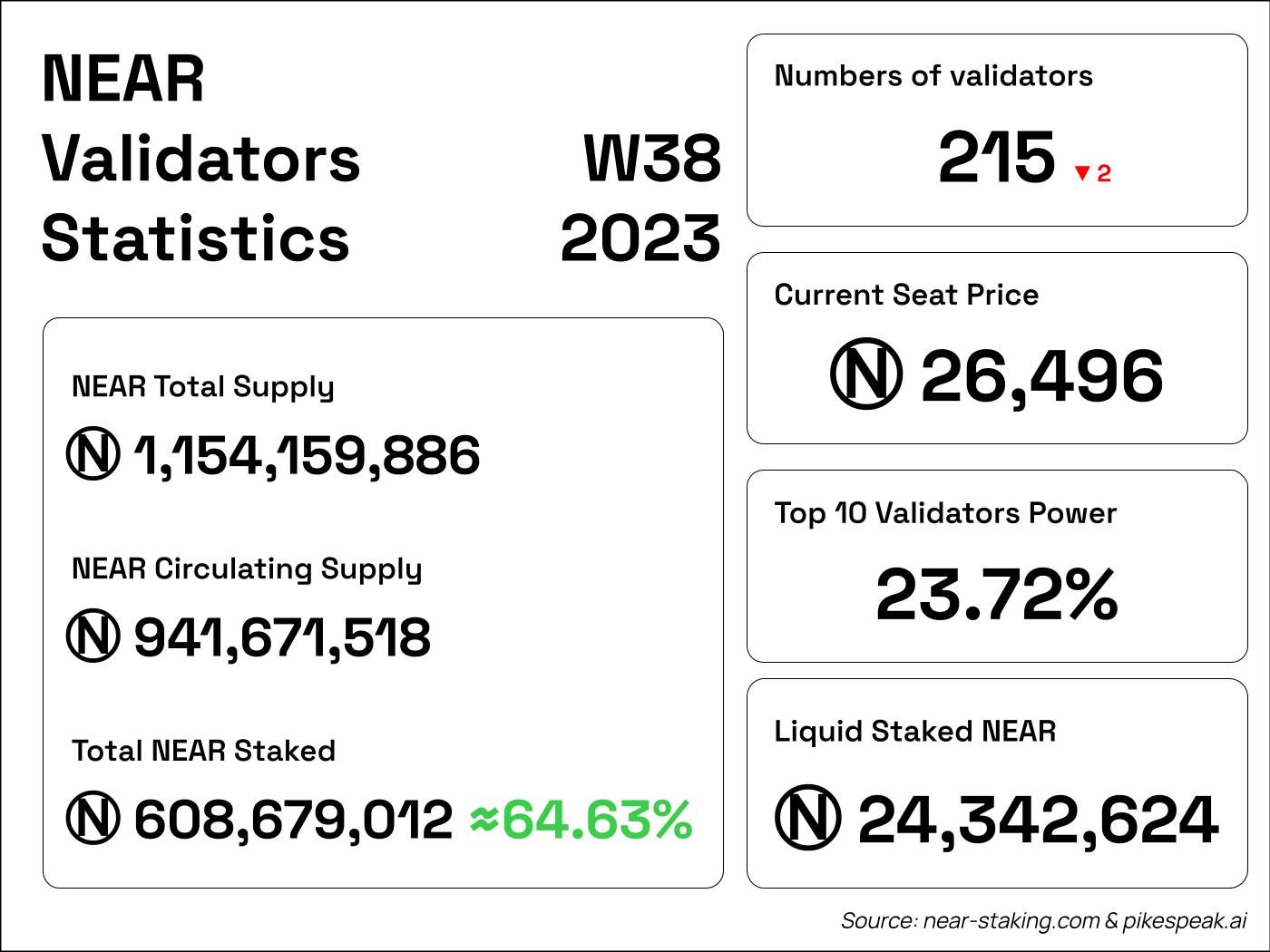
Task: Select the Current Seat Price label
Action: (x=906, y=295)
